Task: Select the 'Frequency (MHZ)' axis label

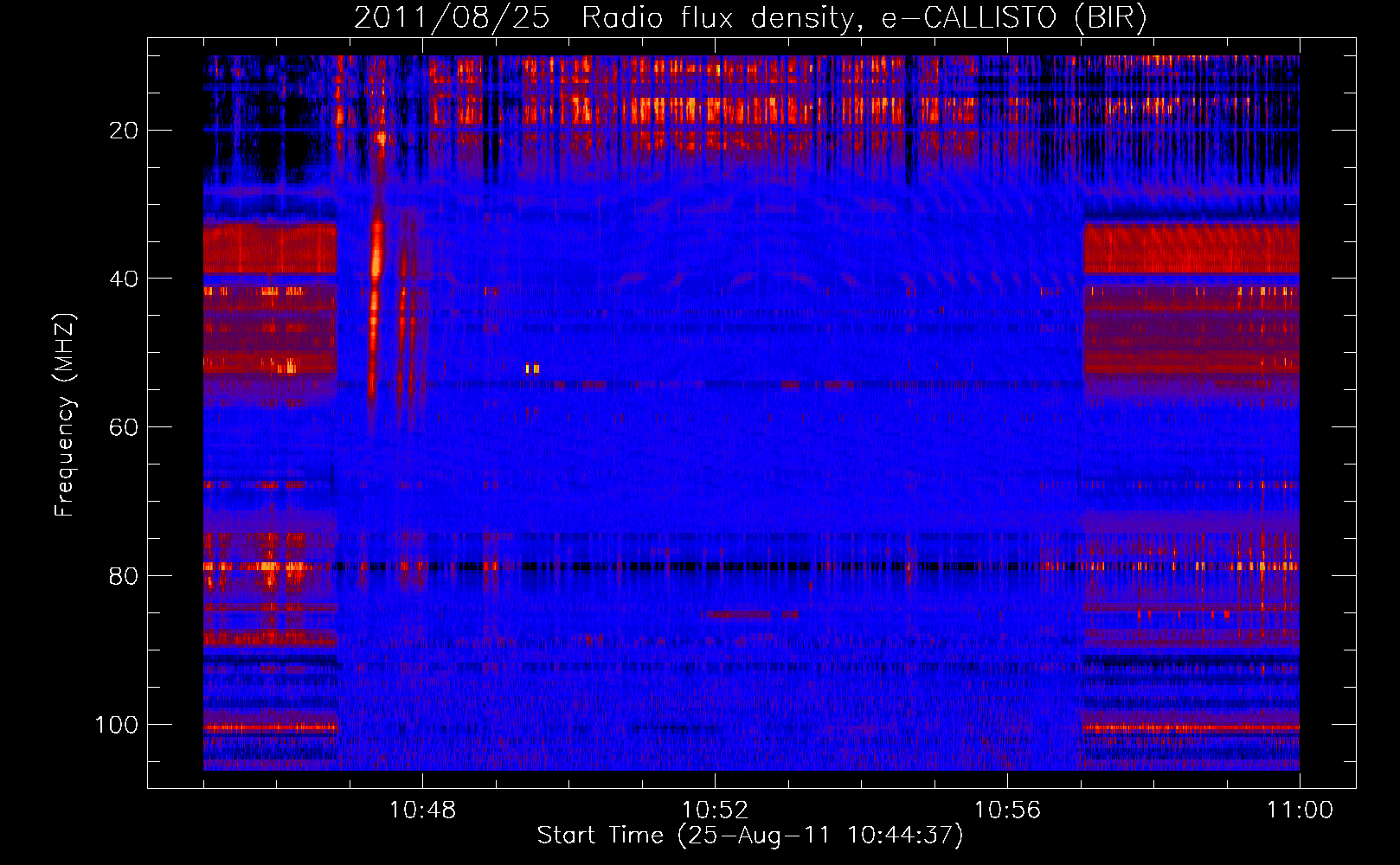Action: coord(65,414)
